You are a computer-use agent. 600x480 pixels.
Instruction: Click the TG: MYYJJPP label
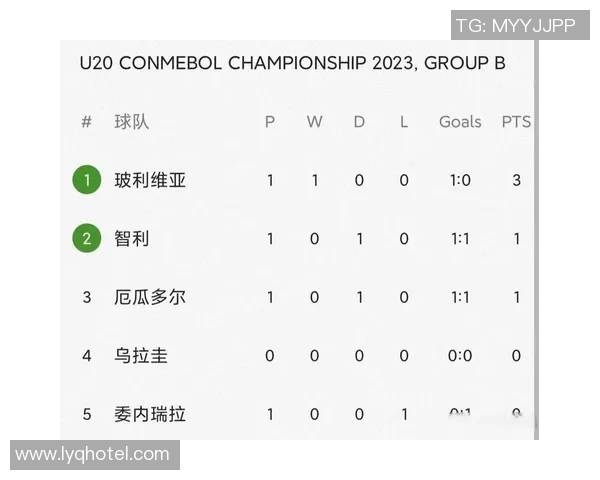point(516,25)
